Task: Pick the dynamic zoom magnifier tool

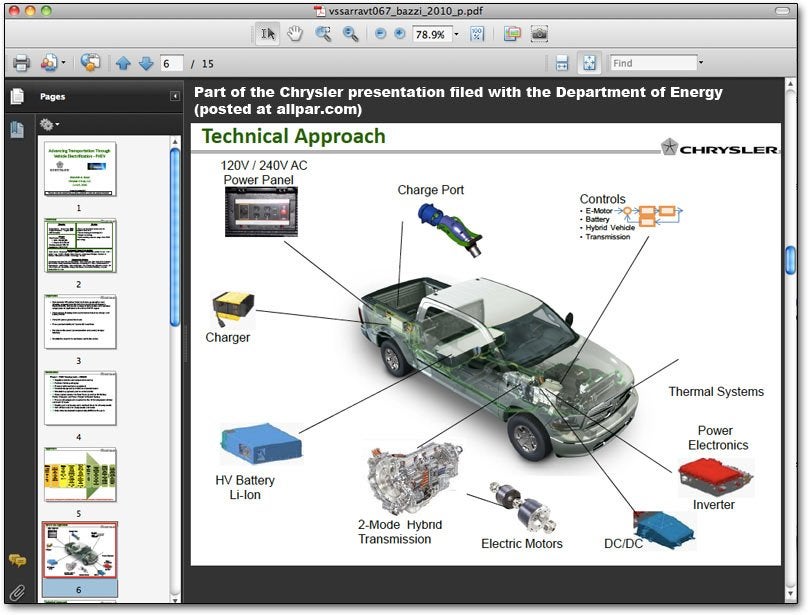Action: (350, 35)
